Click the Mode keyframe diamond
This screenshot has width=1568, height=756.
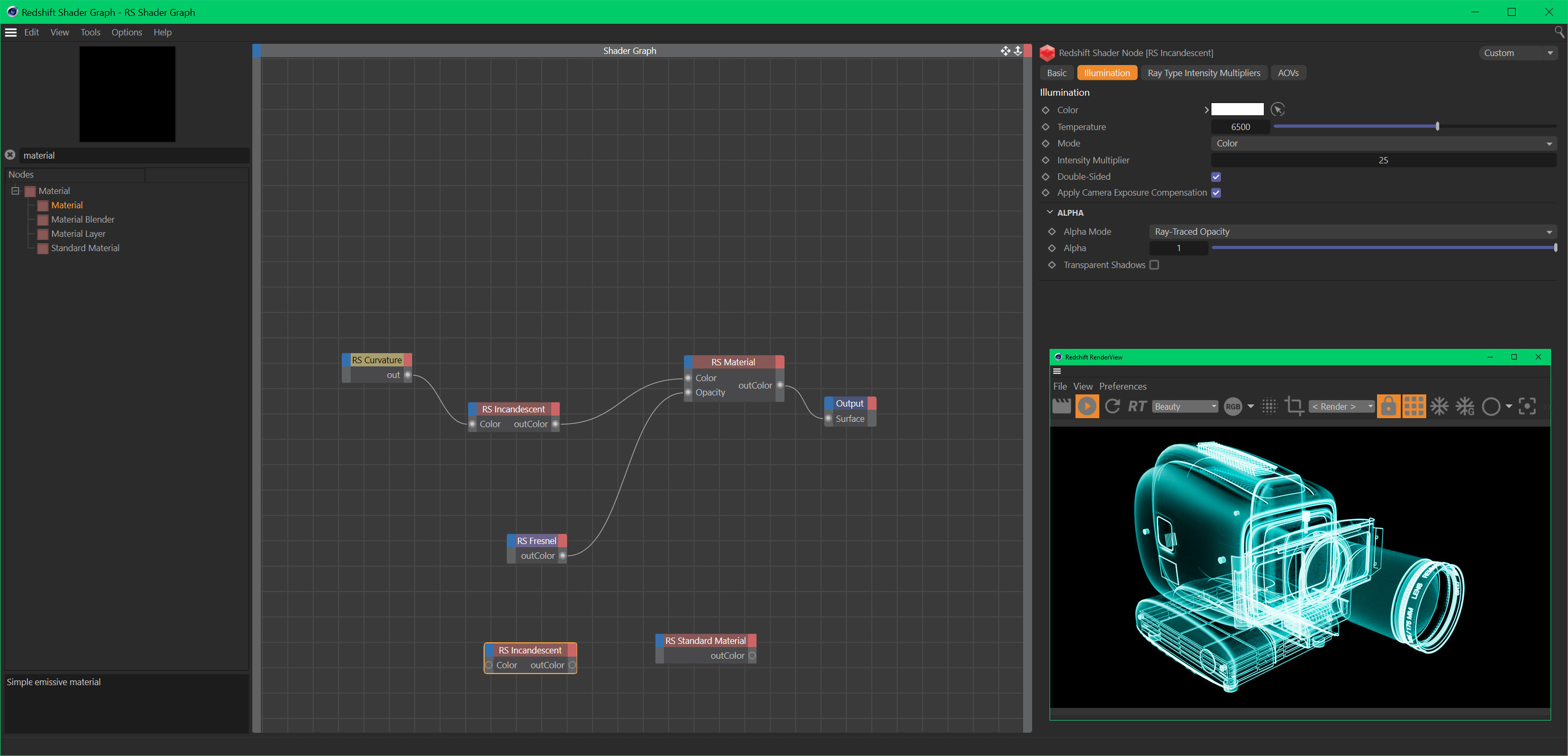[1046, 144]
